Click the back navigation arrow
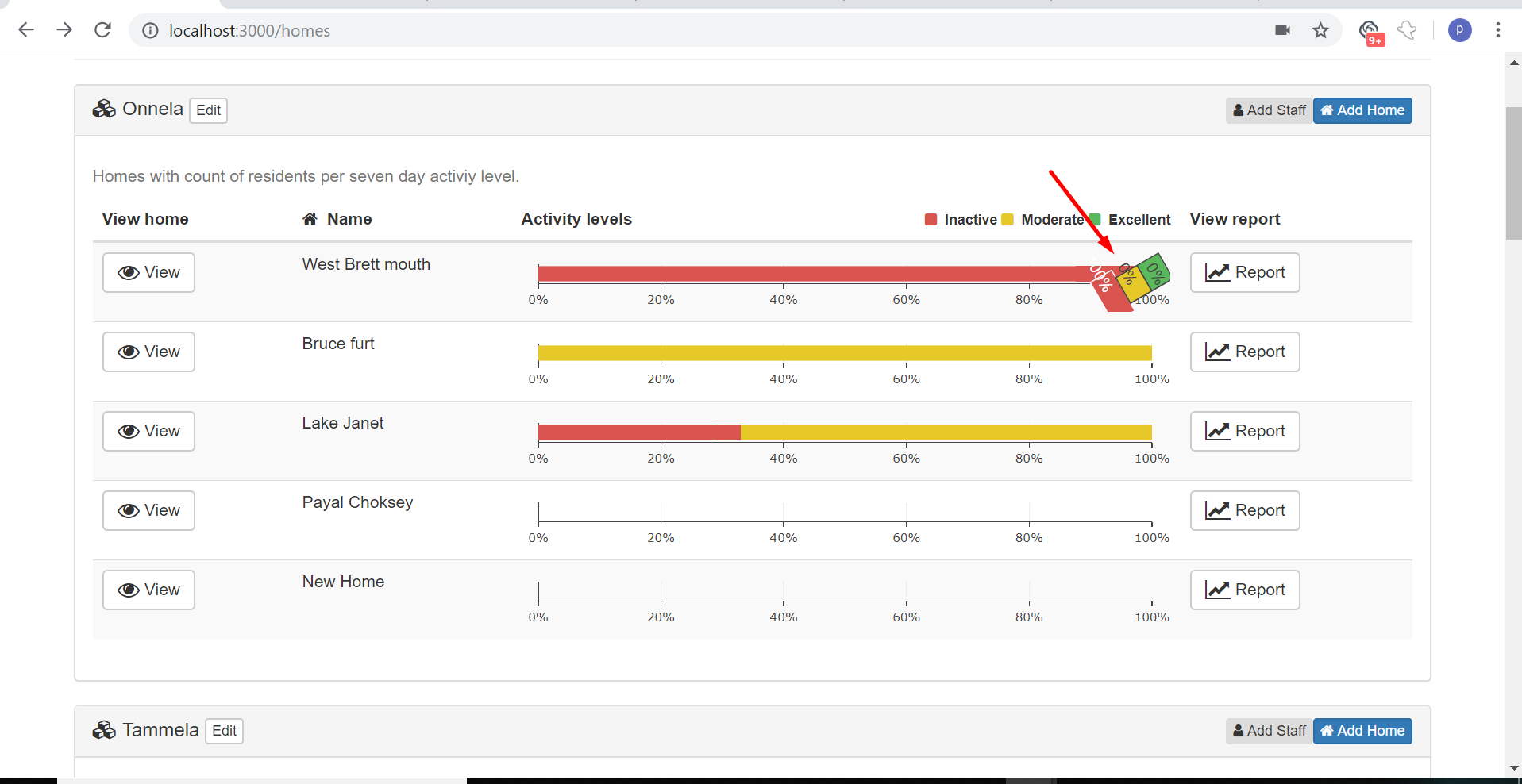This screenshot has height=784, width=1522. click(26, 30)
